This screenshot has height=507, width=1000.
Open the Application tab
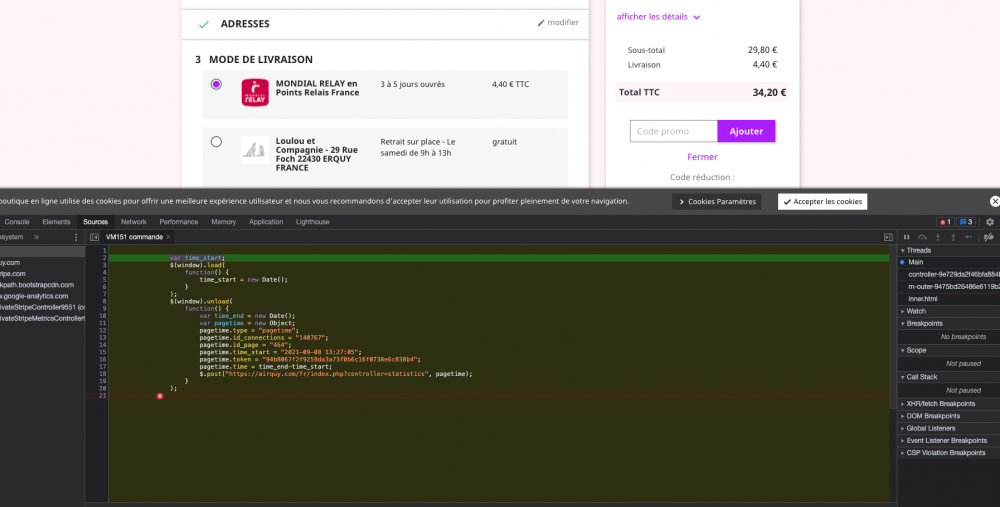(x=266, y=222)
